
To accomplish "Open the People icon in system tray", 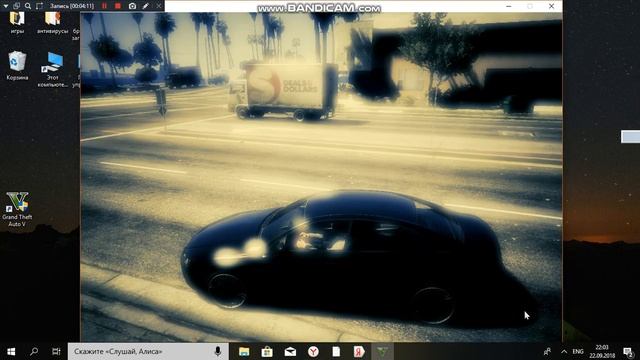I will 547,351.
